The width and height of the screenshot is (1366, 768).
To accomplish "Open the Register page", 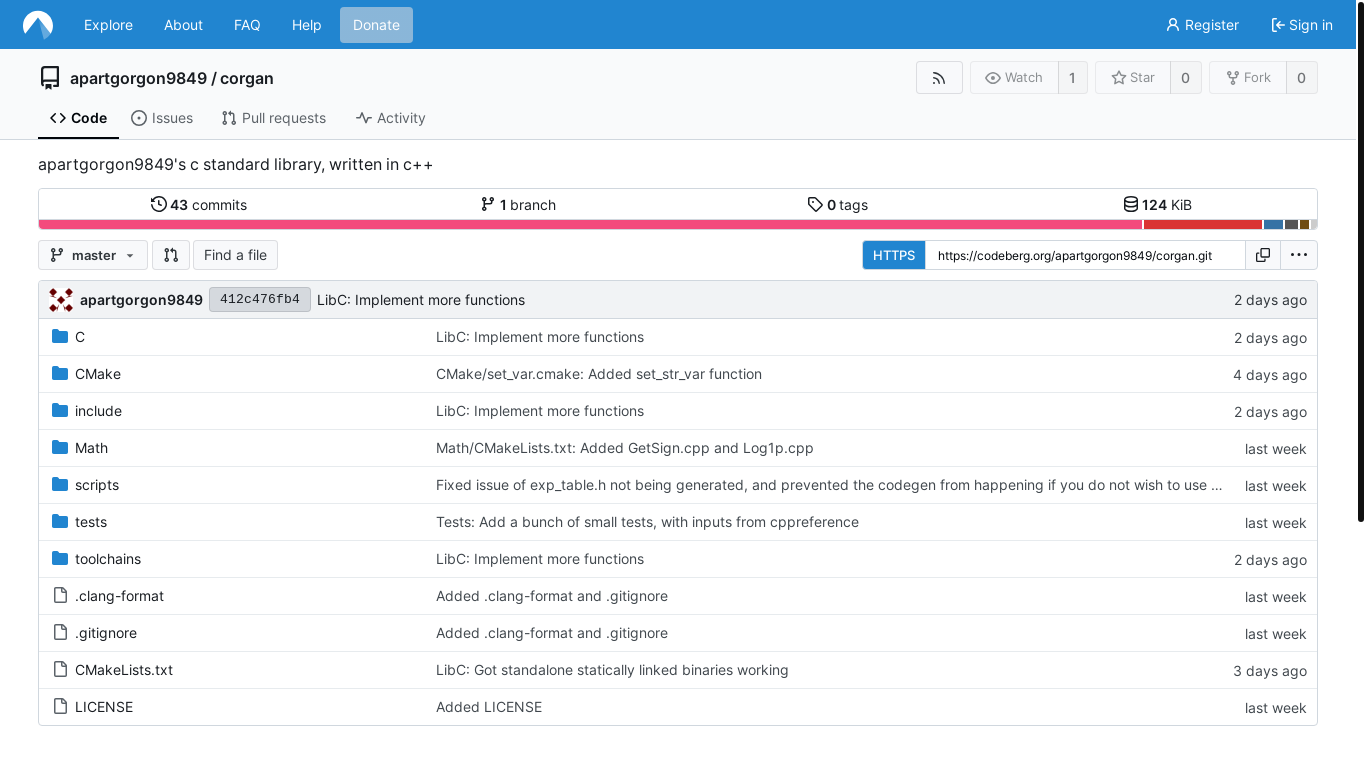I will click(x=1203, y=25).
